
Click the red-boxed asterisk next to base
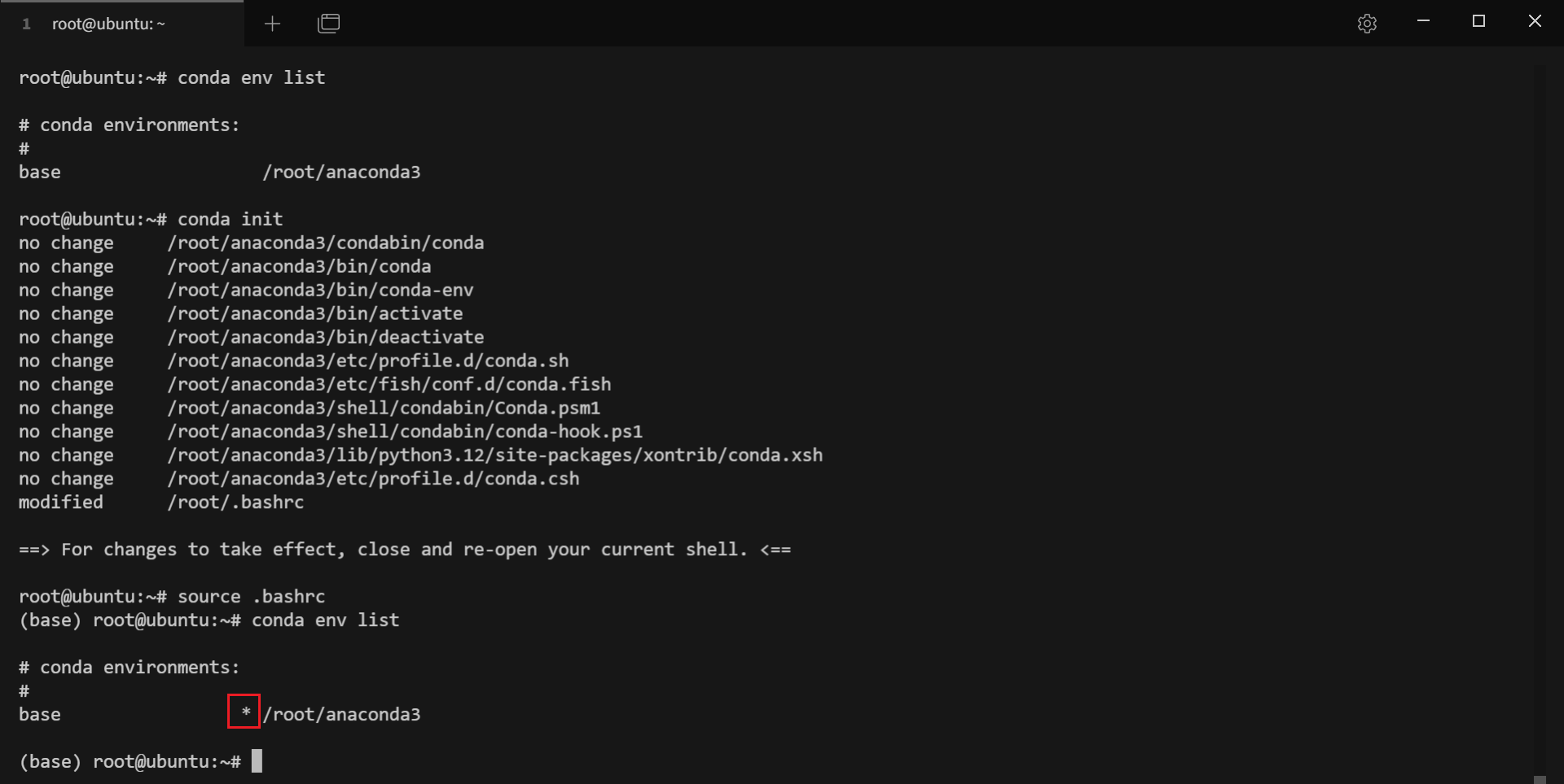(244, 712)
